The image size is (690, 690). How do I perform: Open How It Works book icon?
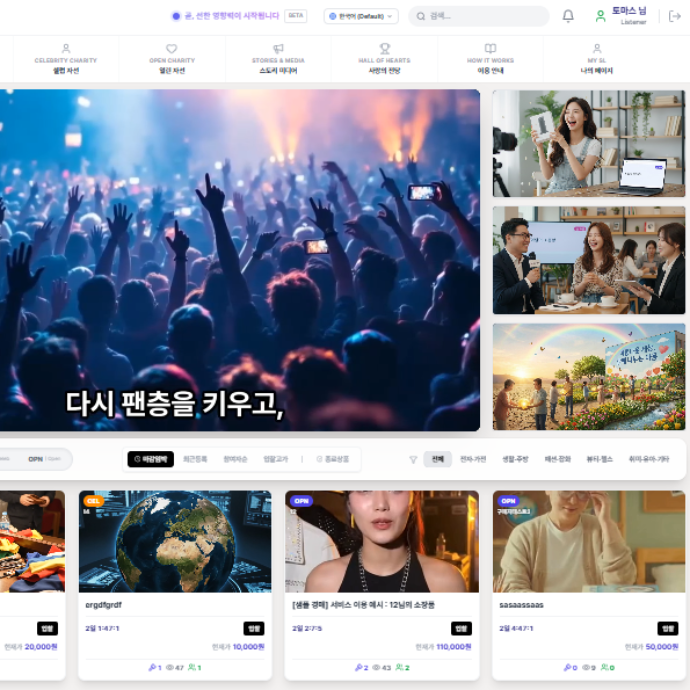click(x=490, y=48)
